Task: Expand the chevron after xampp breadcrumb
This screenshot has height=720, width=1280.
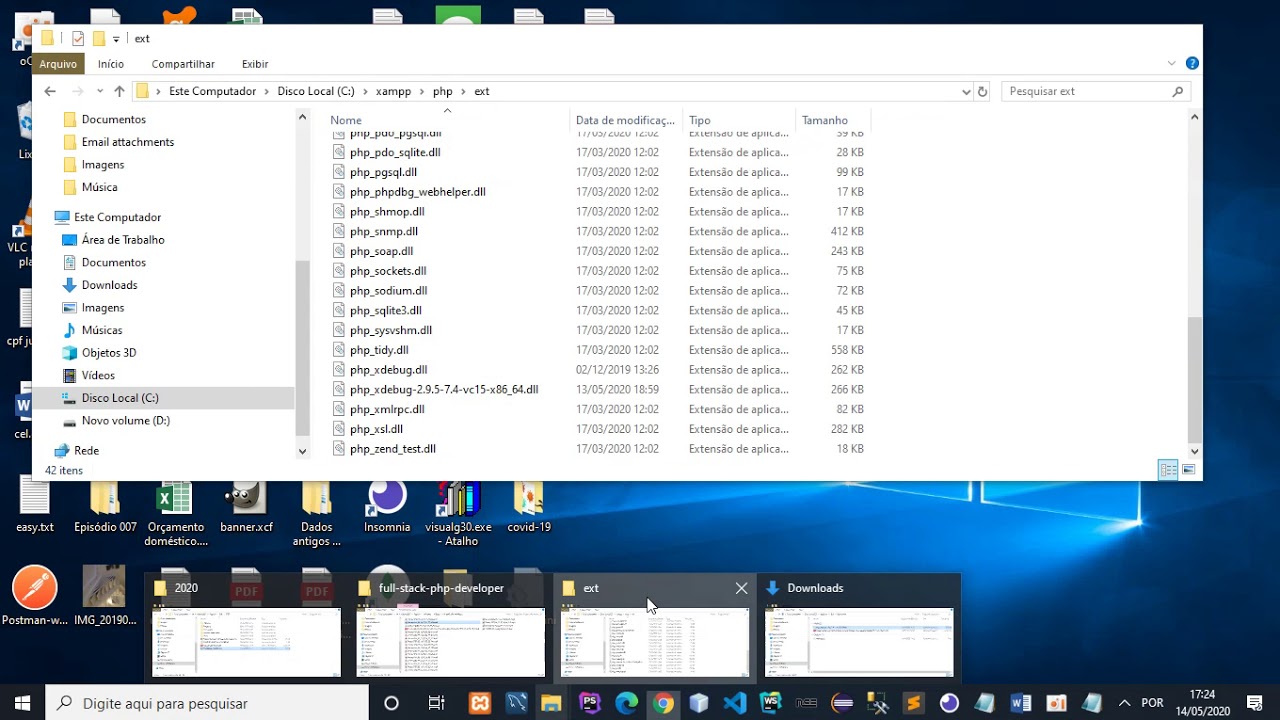Action: tap(421, 91)
